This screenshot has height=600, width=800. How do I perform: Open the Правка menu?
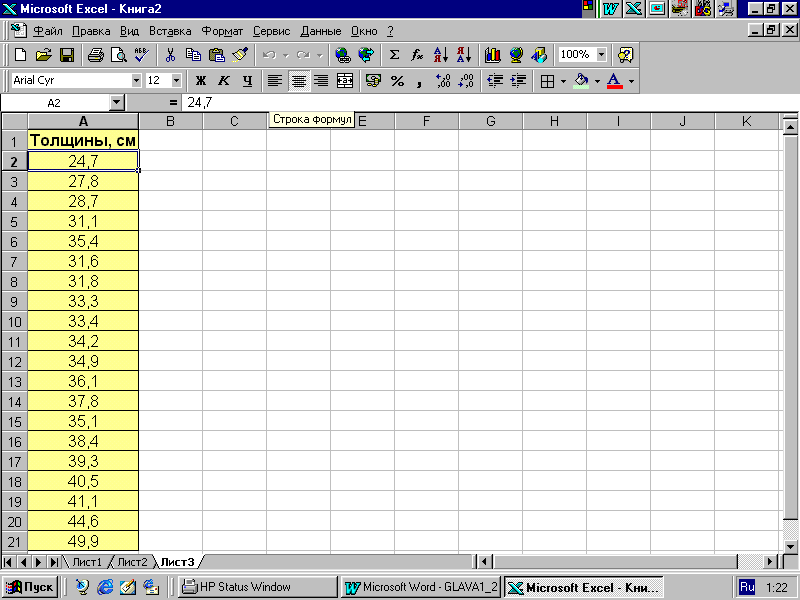[91, 31]
